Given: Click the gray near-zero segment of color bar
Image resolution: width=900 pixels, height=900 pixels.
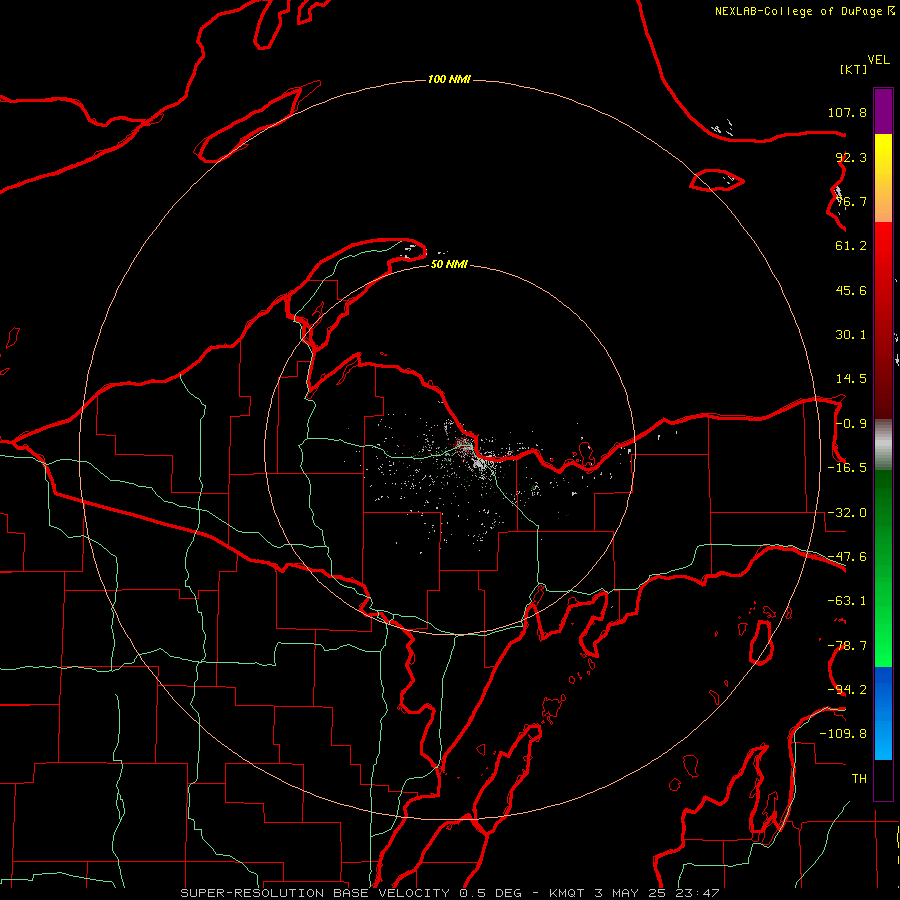Looking at the screenshot, I should [883, 444].
